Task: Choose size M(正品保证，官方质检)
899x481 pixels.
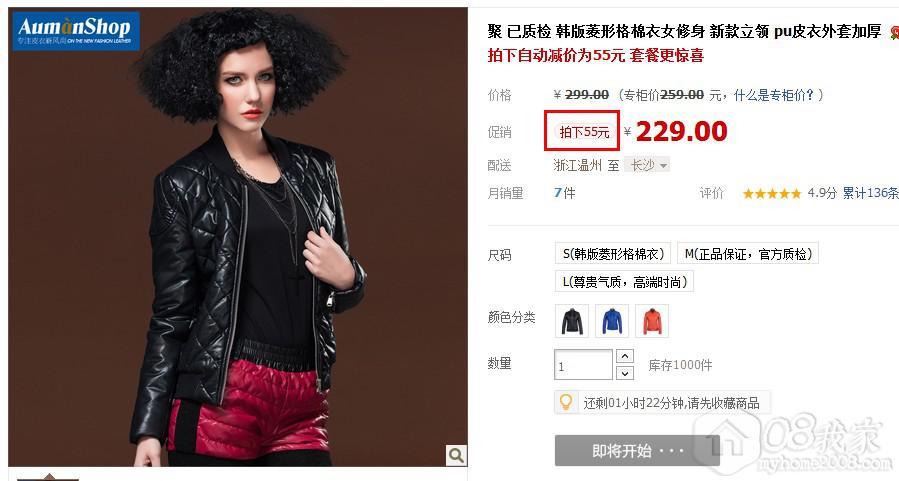Action: click(x=748, y=253)
